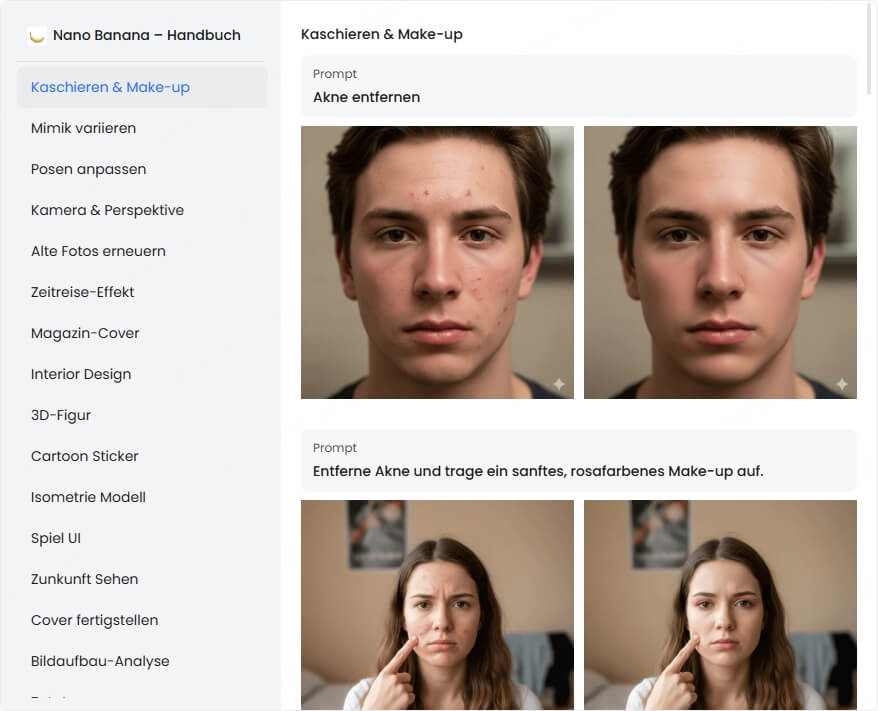Choose Magazin-Cover from the sidebar
878x711 pixels.
85,333
